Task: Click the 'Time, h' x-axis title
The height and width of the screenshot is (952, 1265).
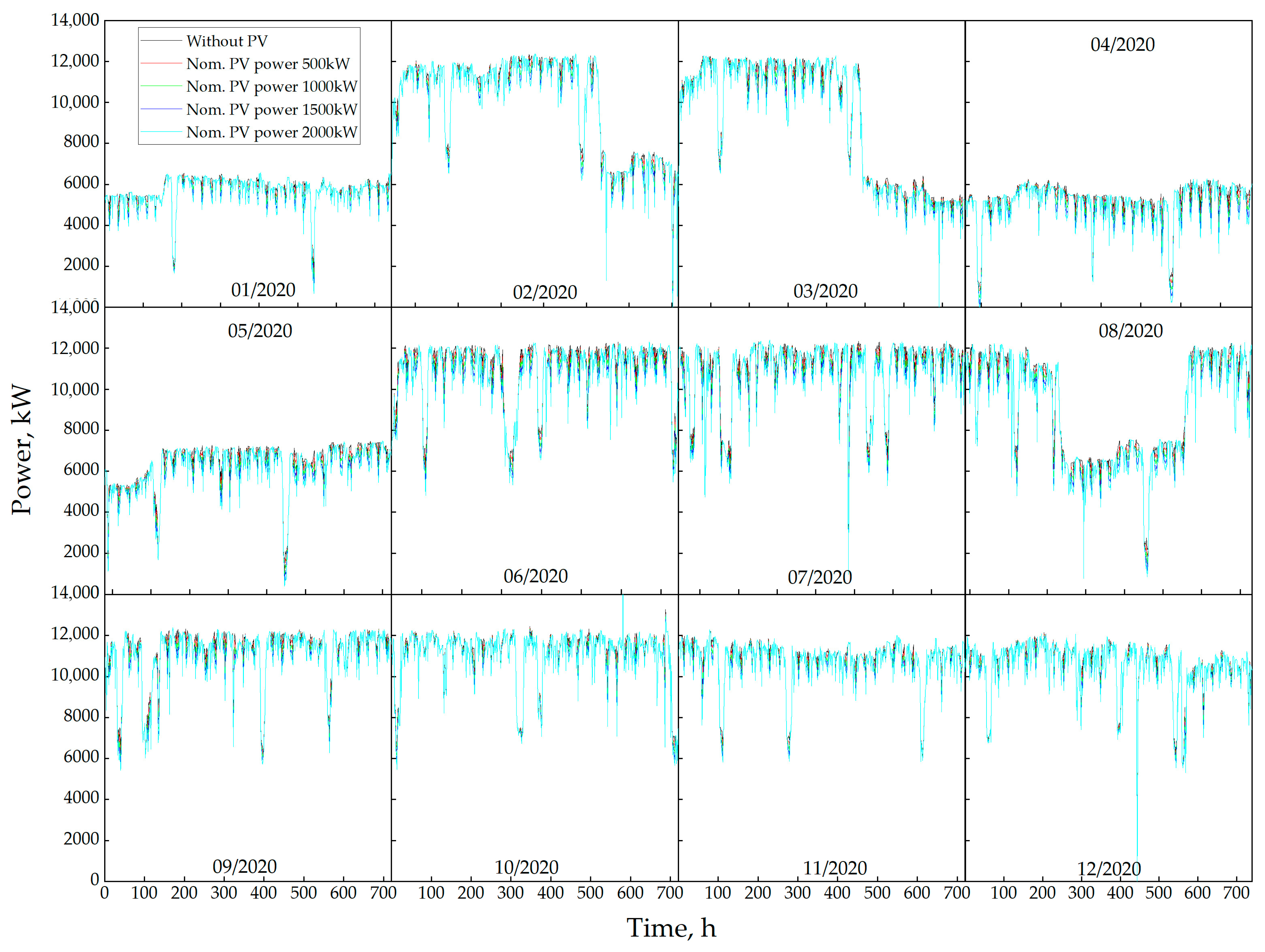Action: [x=671, y=928]
